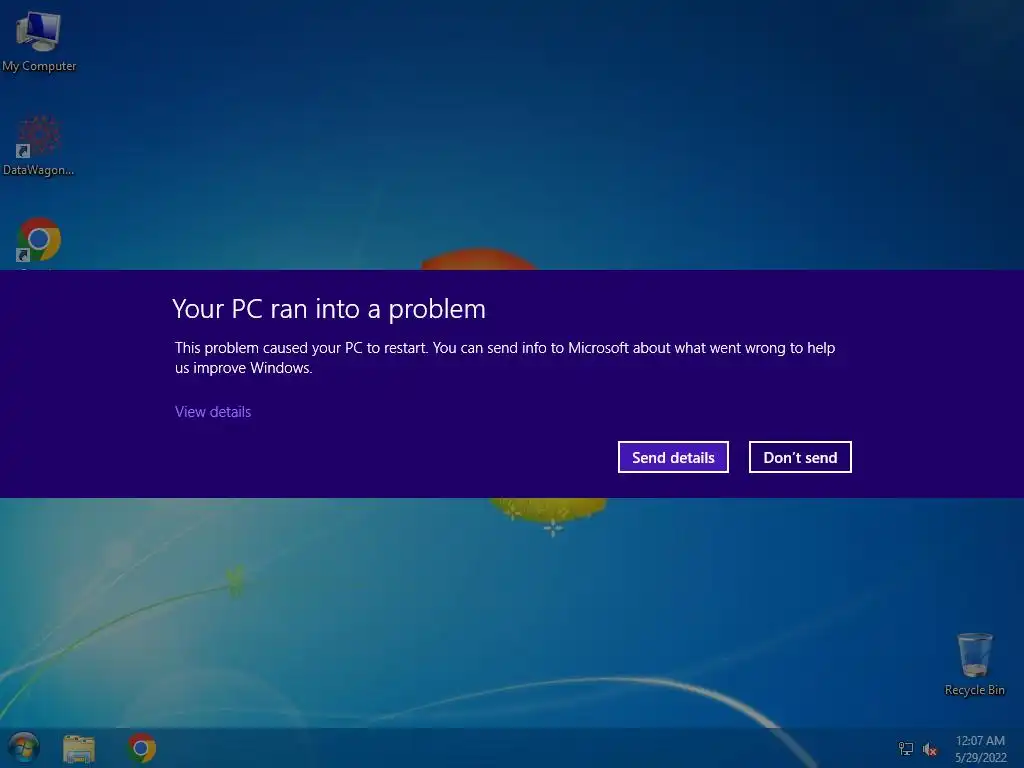
Task: Open the network status tray icon
Action: coord(906,749)
